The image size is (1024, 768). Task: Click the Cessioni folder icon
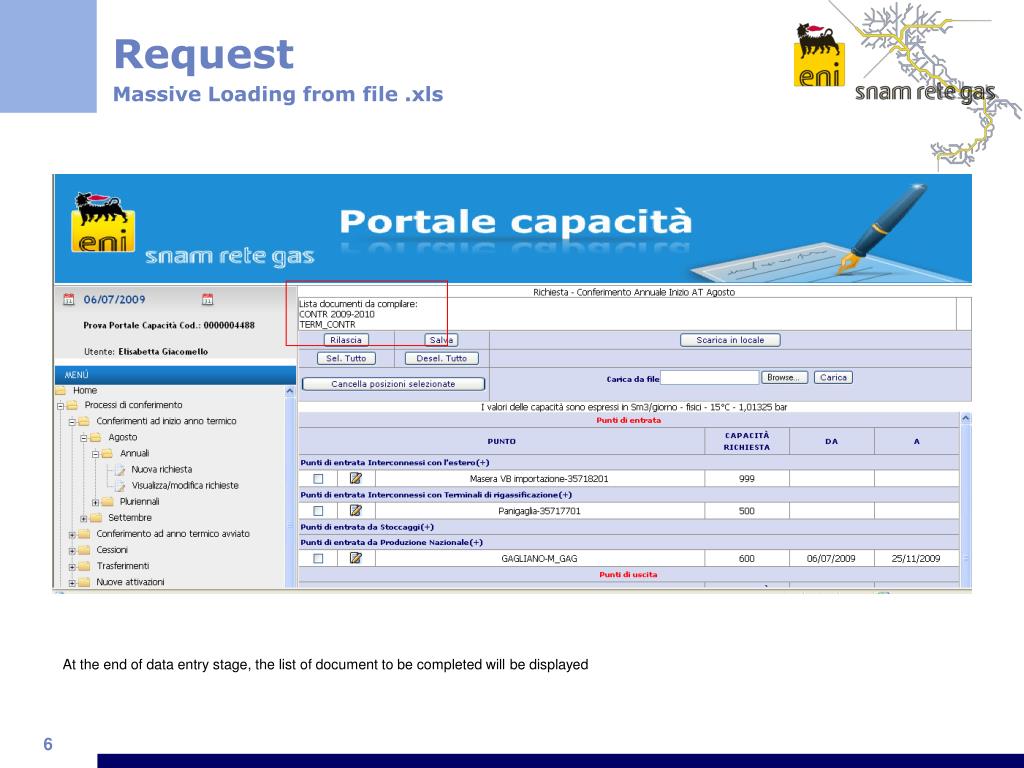(x=84, y=551)
